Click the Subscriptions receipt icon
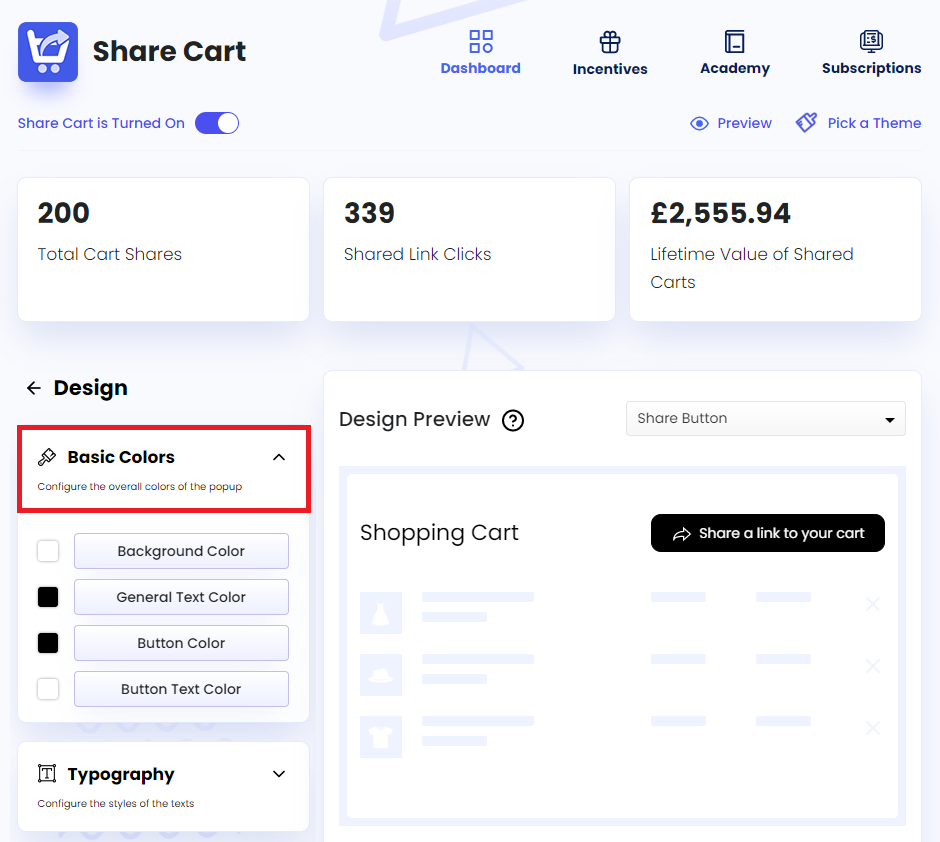Screen dimensions: 940x842 coord(870,42)
